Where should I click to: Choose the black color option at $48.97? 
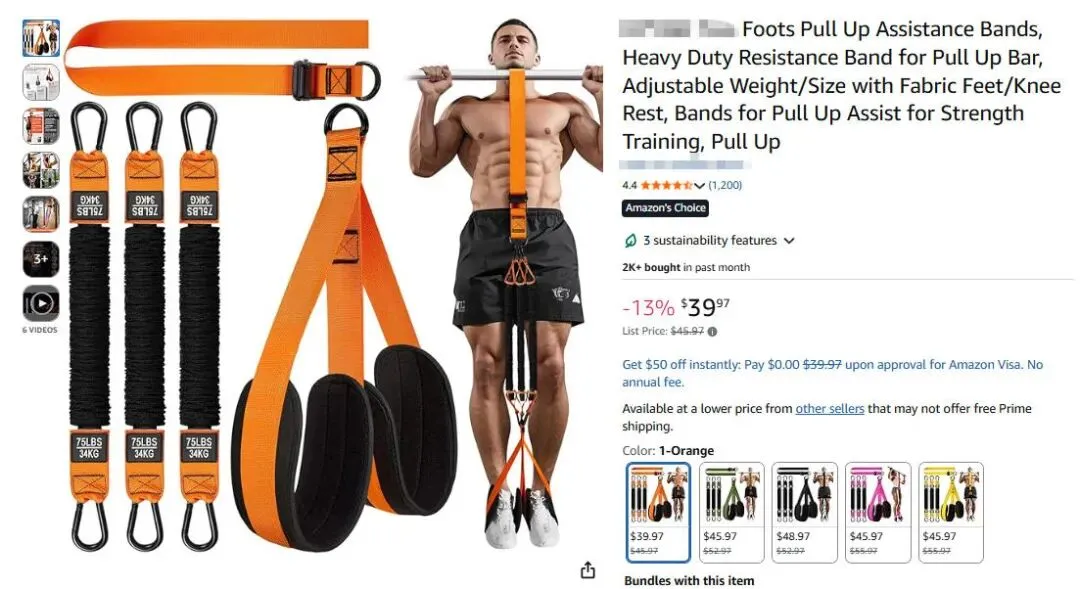tap(804, 512)
